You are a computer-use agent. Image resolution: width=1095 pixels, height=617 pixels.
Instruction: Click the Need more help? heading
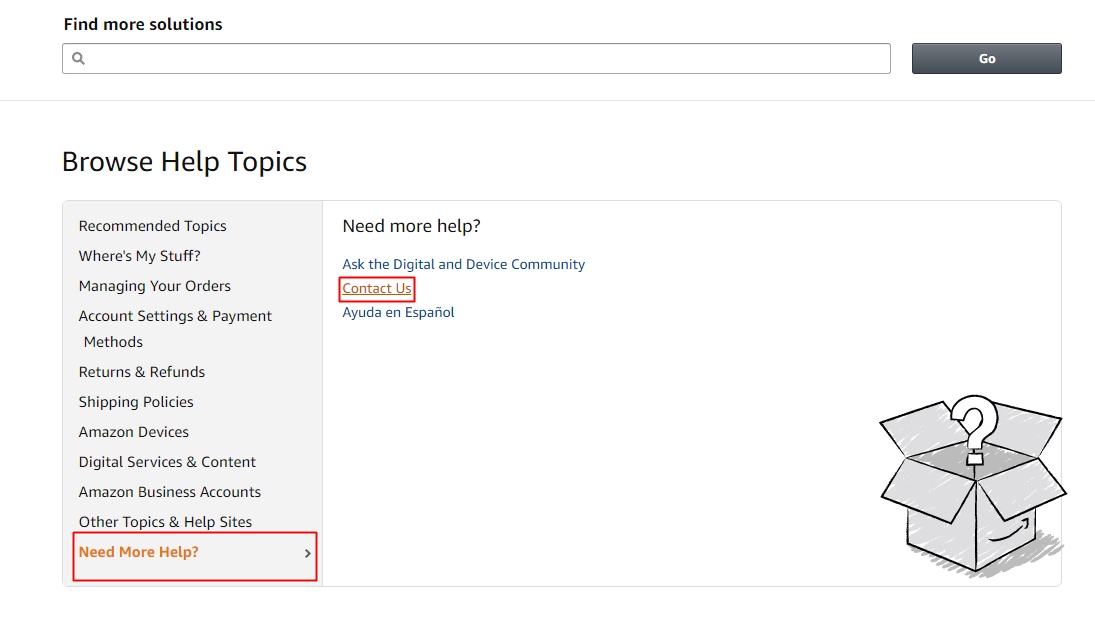pyautogui.click(x=411, y=226)
